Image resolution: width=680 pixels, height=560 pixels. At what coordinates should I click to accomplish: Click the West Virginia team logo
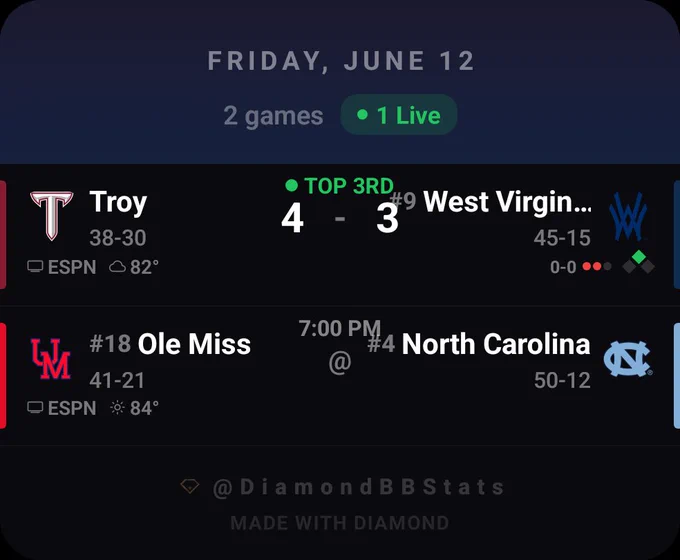pyautogui.click(x=628, y=216)
